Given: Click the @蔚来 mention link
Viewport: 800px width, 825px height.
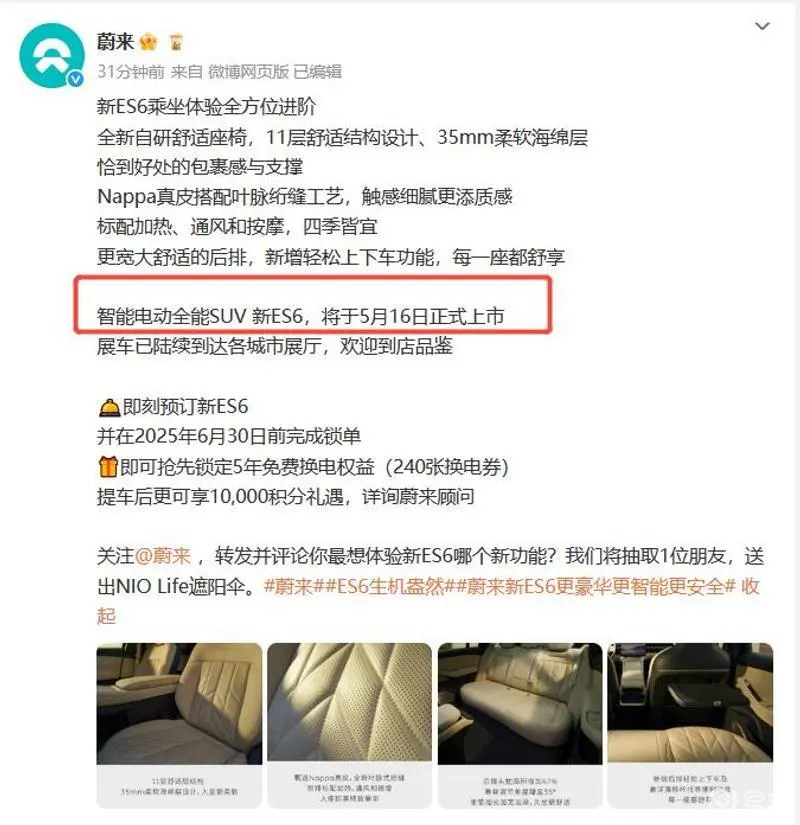Looking at the screenshot, I should [163, 556].
